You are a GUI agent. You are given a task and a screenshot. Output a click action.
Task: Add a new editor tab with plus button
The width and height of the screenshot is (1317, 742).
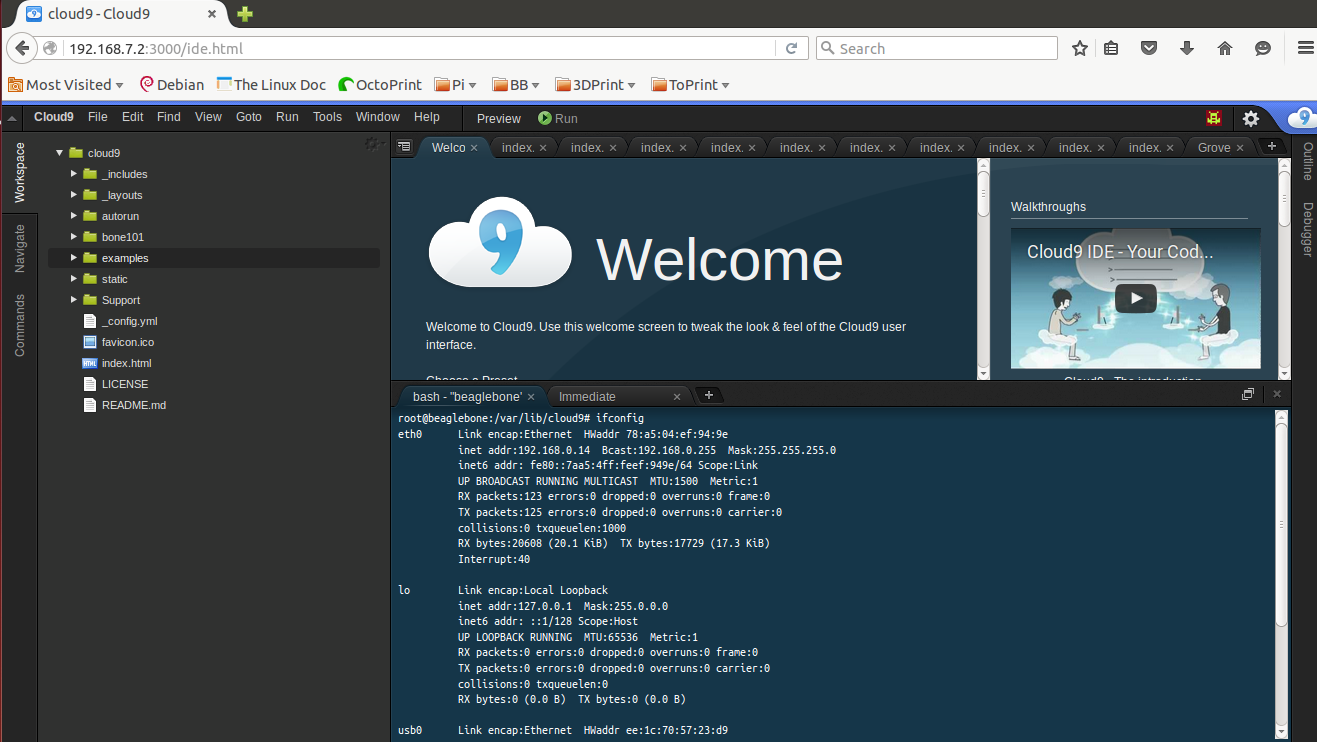coord(1272,146)
